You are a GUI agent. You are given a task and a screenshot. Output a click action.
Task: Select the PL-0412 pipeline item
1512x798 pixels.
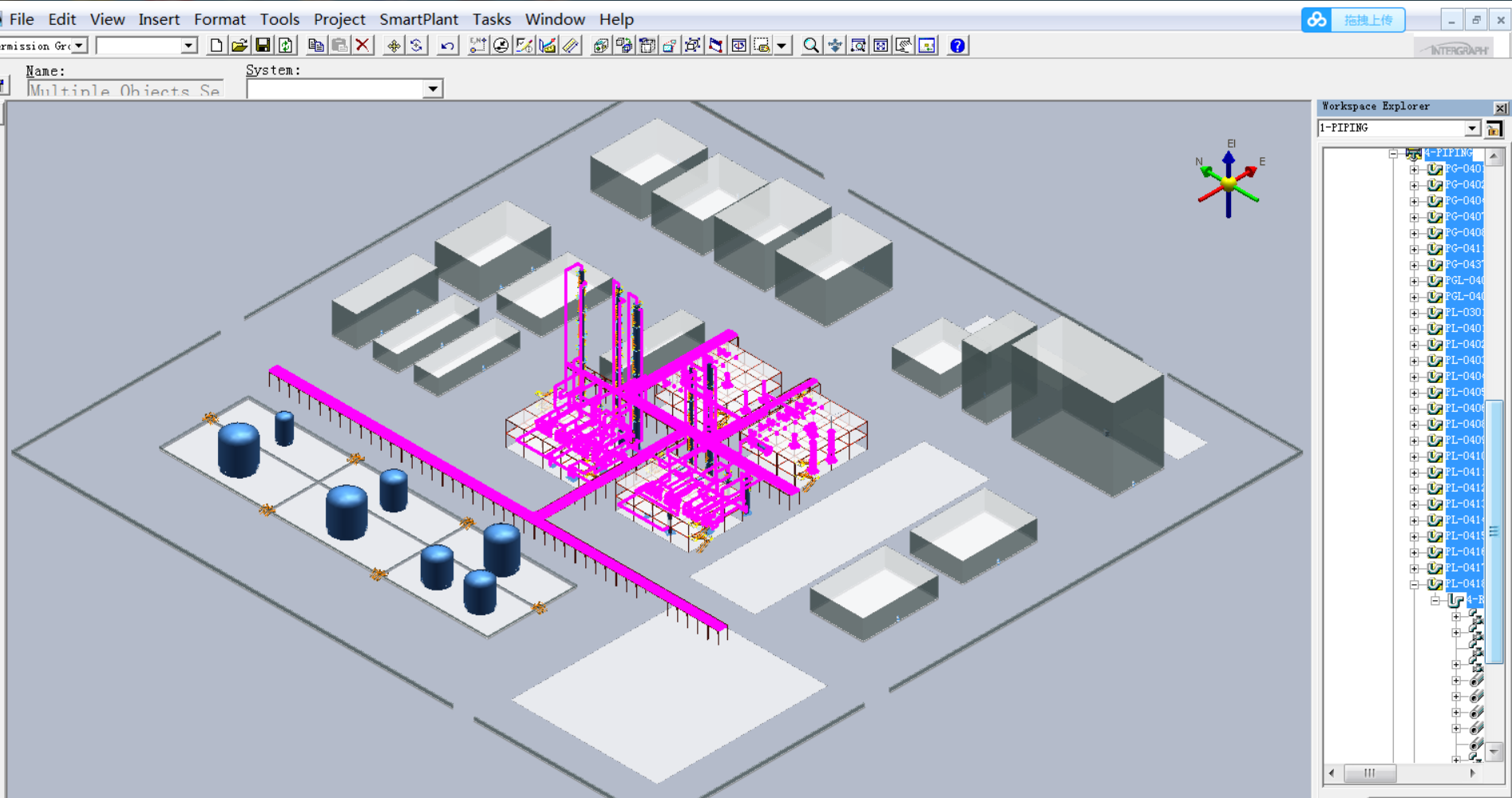coord(1464,488)
